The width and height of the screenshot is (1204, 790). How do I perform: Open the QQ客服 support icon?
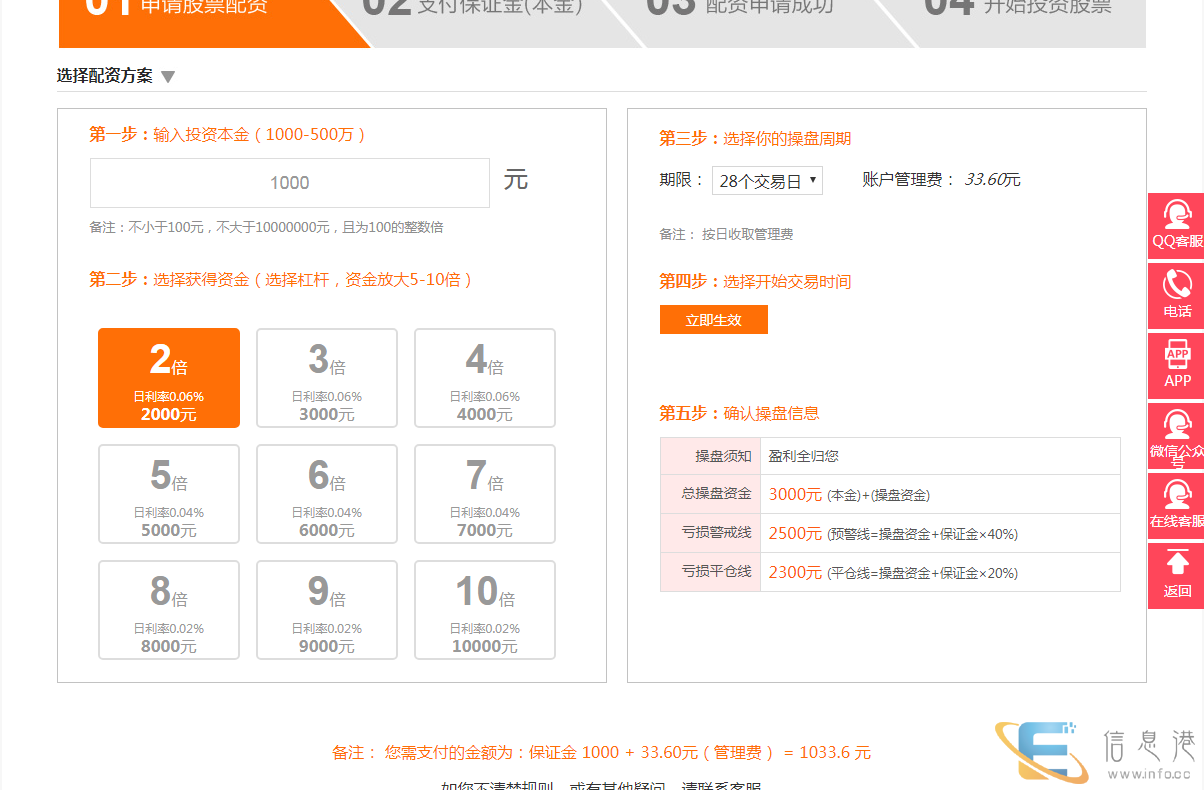tap(1176, 215)
